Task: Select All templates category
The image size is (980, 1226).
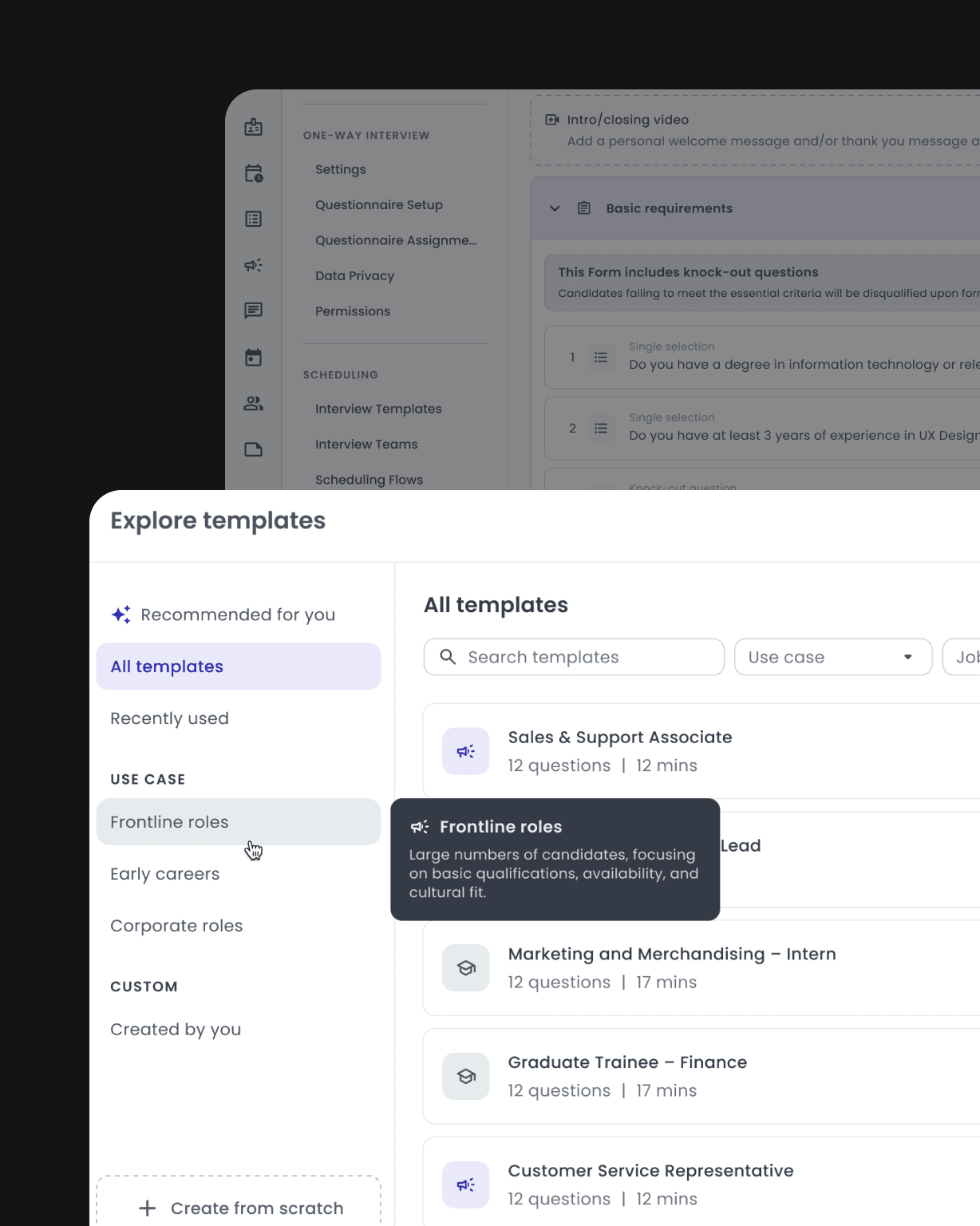Action: pyautogui.click(x=239, y=666)
